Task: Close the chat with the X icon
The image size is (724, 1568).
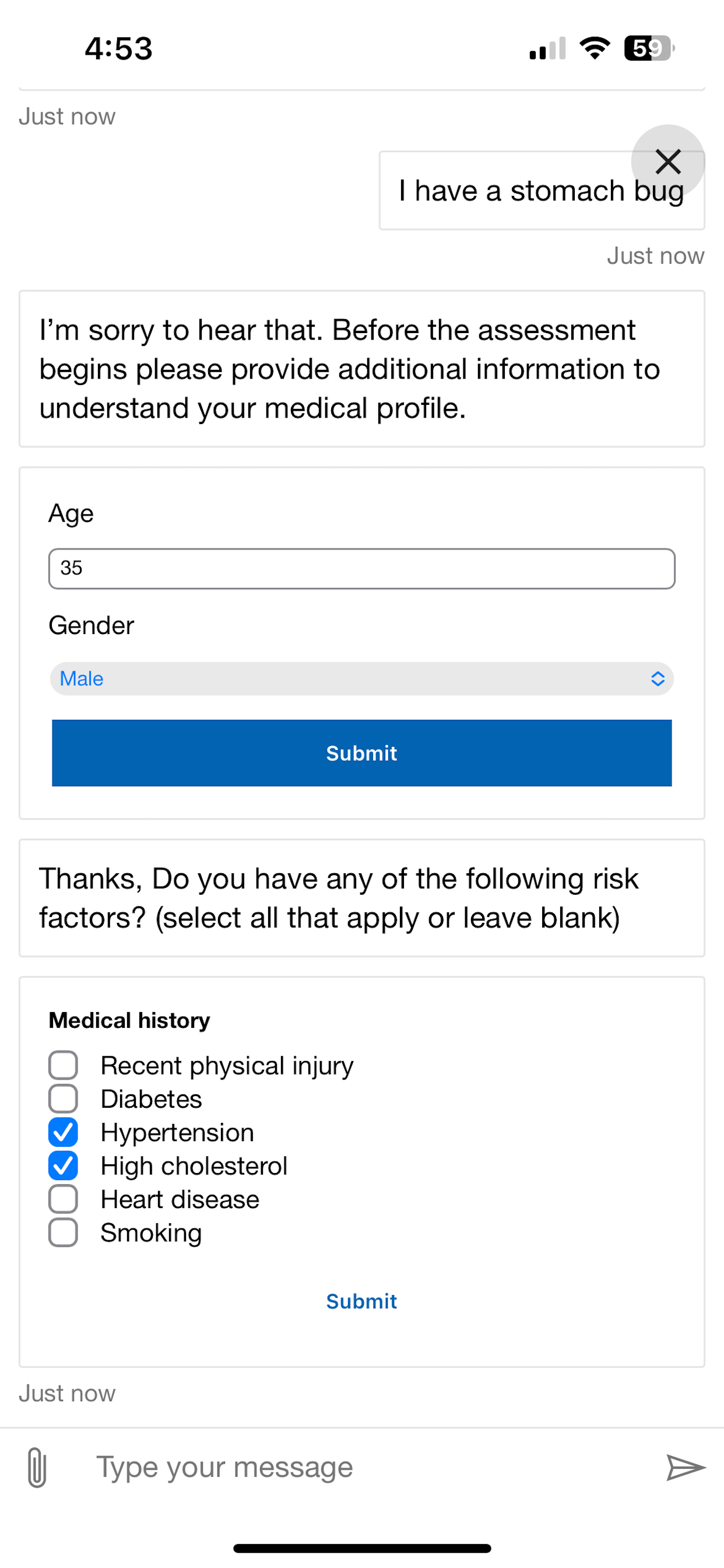Action: [x=668, y=162]
